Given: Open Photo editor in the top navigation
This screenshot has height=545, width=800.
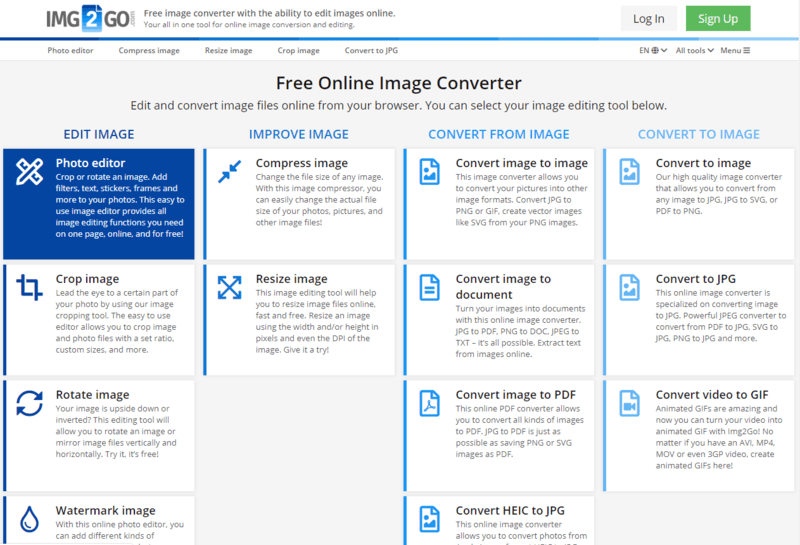Looking at the screenshot, I should coord(70,51).
